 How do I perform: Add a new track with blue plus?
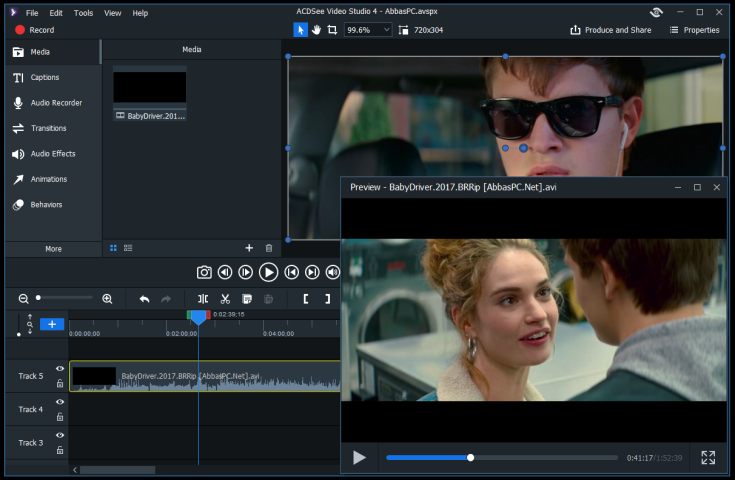point(52,324)
